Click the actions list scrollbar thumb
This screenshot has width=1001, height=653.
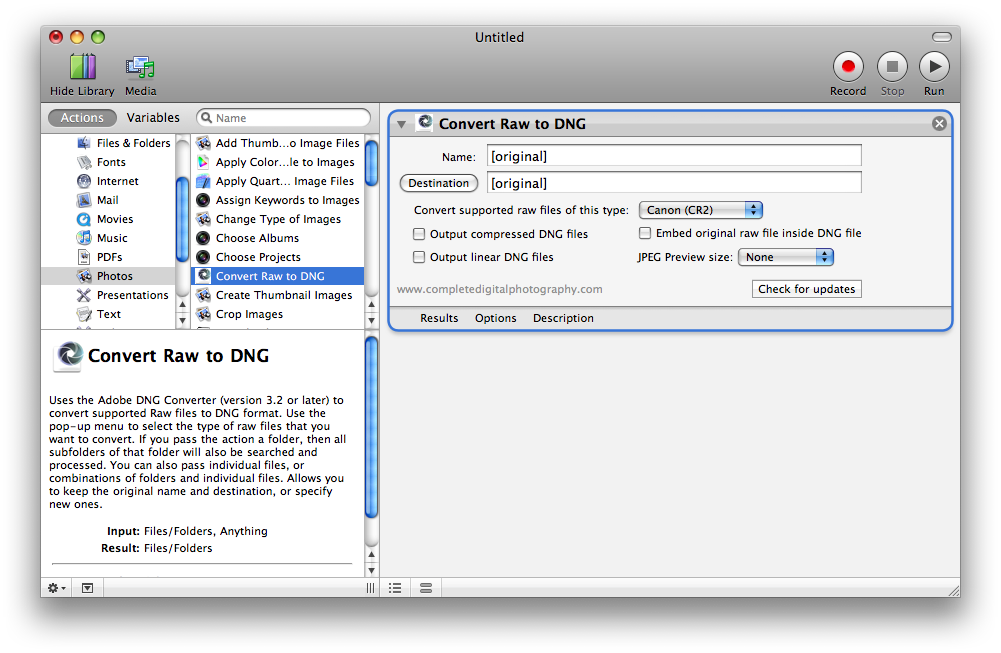[372, 163]
